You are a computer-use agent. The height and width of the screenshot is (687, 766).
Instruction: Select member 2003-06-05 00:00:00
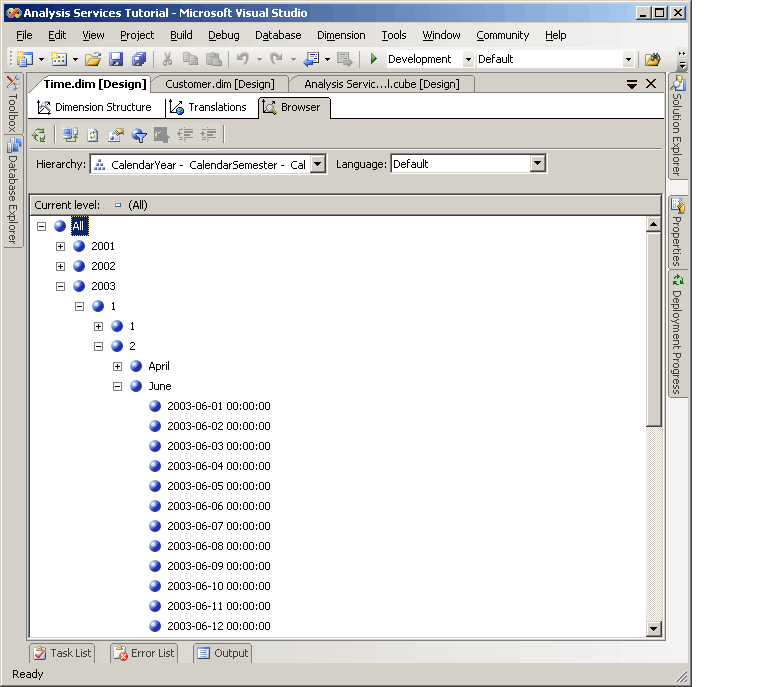(219, 486)
